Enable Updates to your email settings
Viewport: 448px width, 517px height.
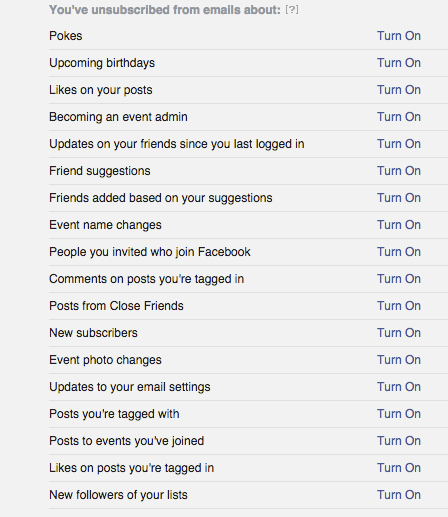[x=399, y=387]
